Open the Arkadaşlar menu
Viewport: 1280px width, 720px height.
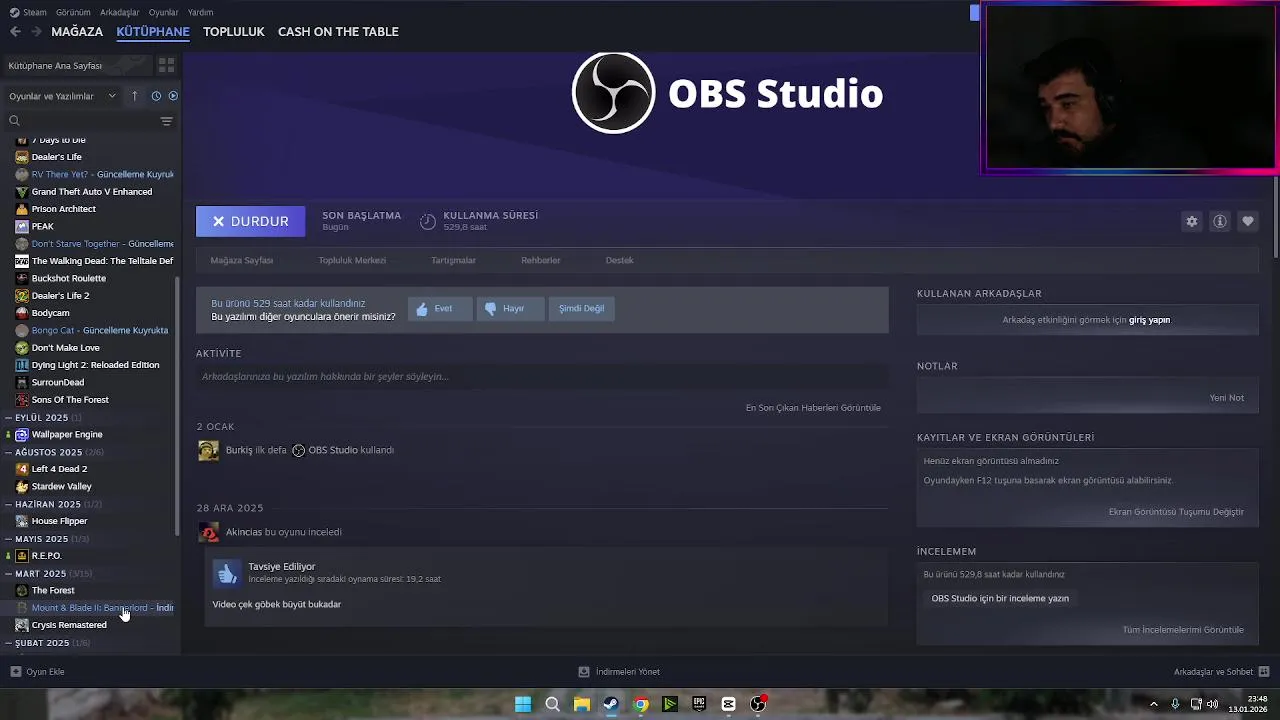pyautogui.click(x=120, y=12)
